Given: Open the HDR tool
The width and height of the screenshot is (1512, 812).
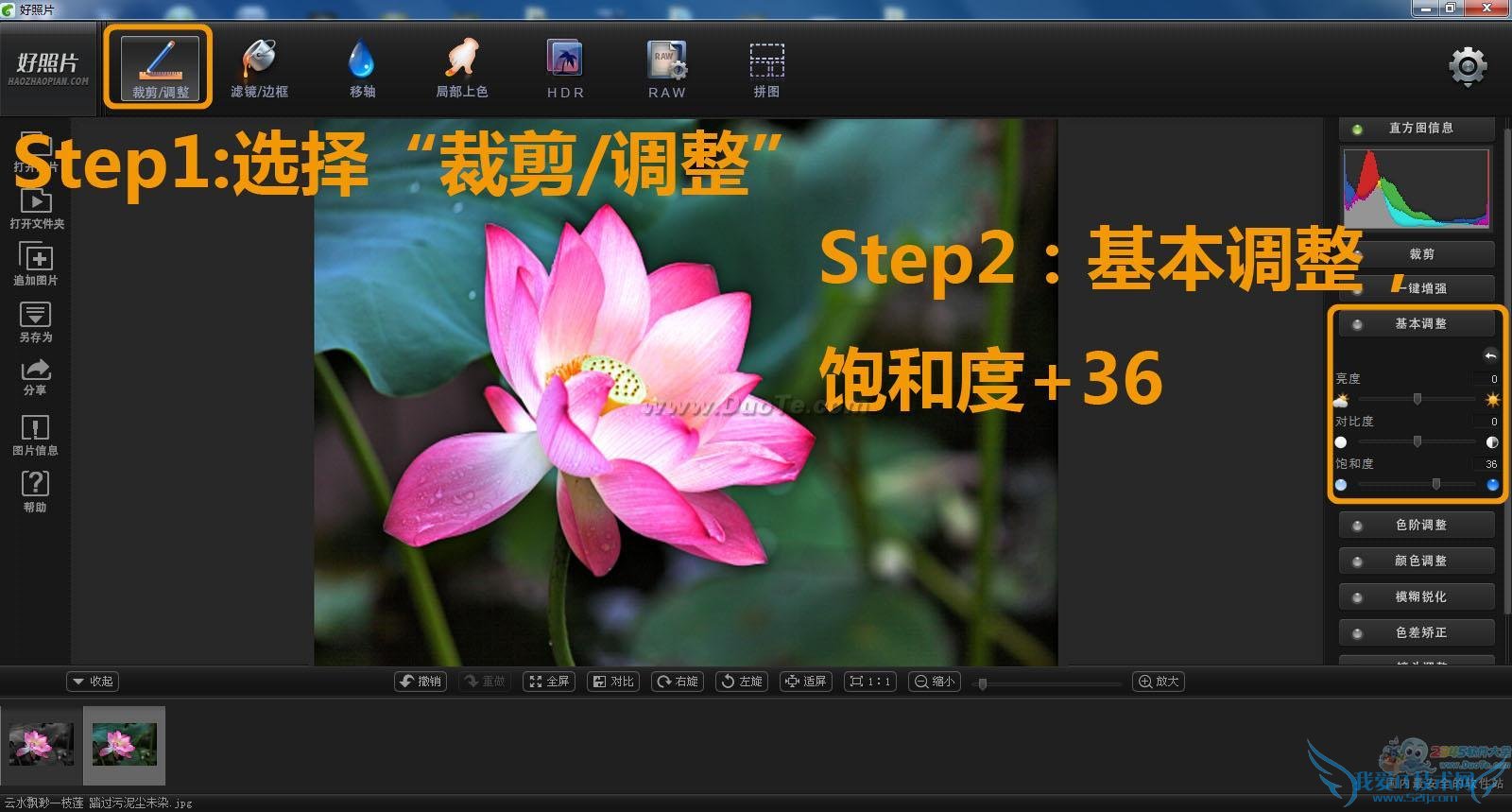Looking at the screenshot, I should click(565, 69).
